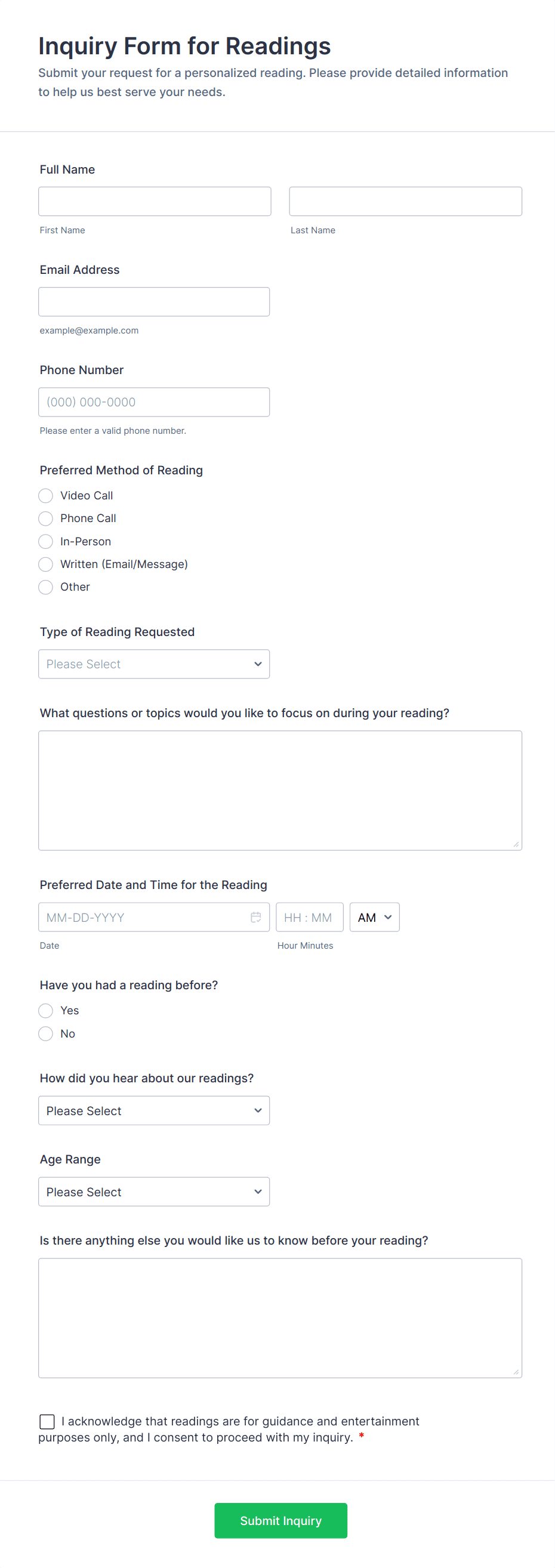Click the calendar icon in date field

(255, 916)
